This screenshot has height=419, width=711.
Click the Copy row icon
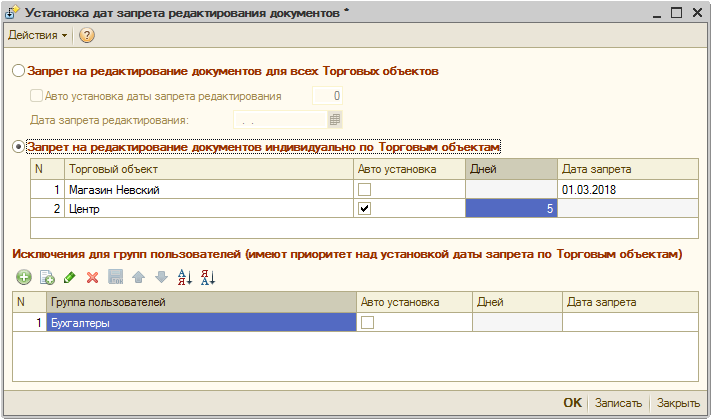47,277
